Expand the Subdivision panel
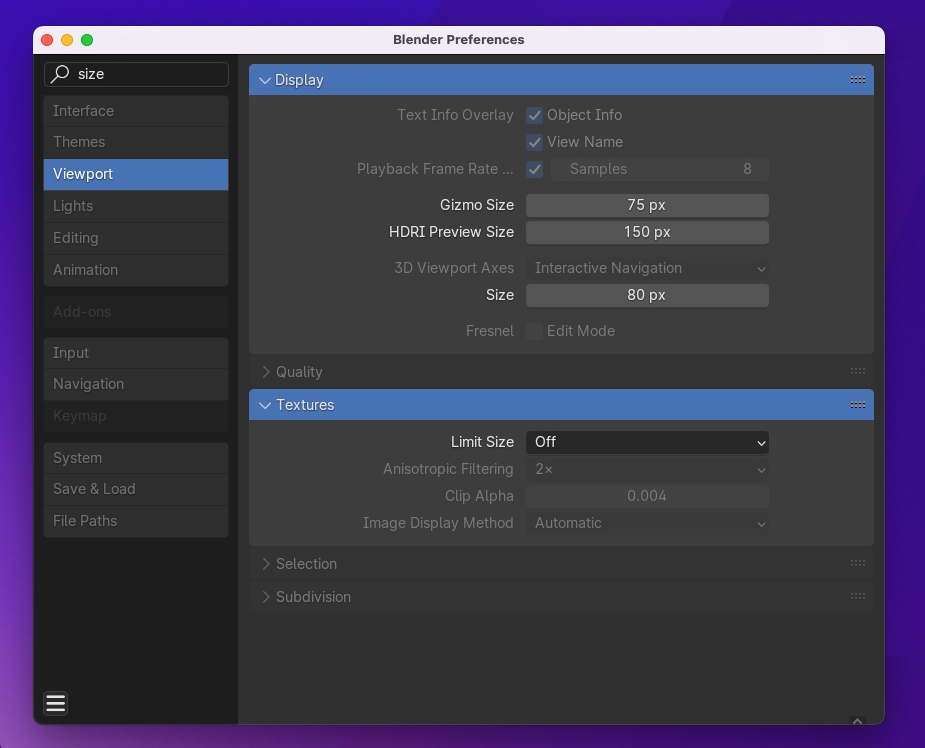This screenshot has width=925, height=748. (265, 597)
